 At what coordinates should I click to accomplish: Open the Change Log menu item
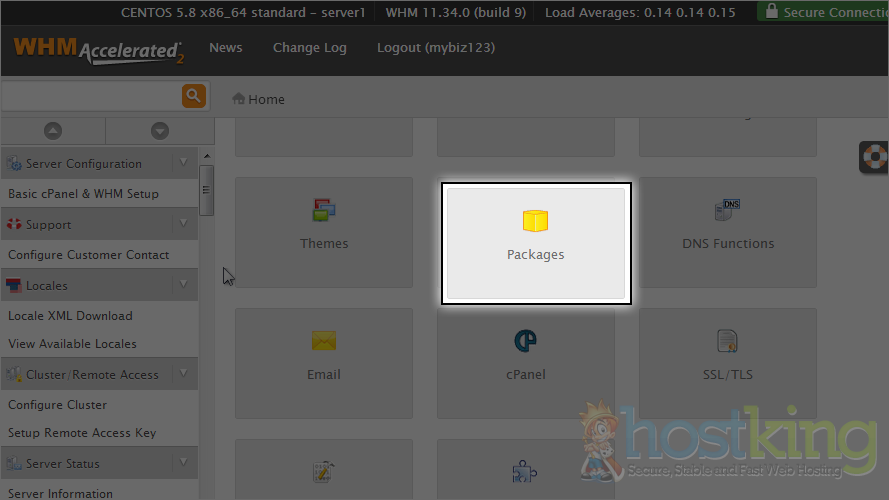tap(309, 48)
